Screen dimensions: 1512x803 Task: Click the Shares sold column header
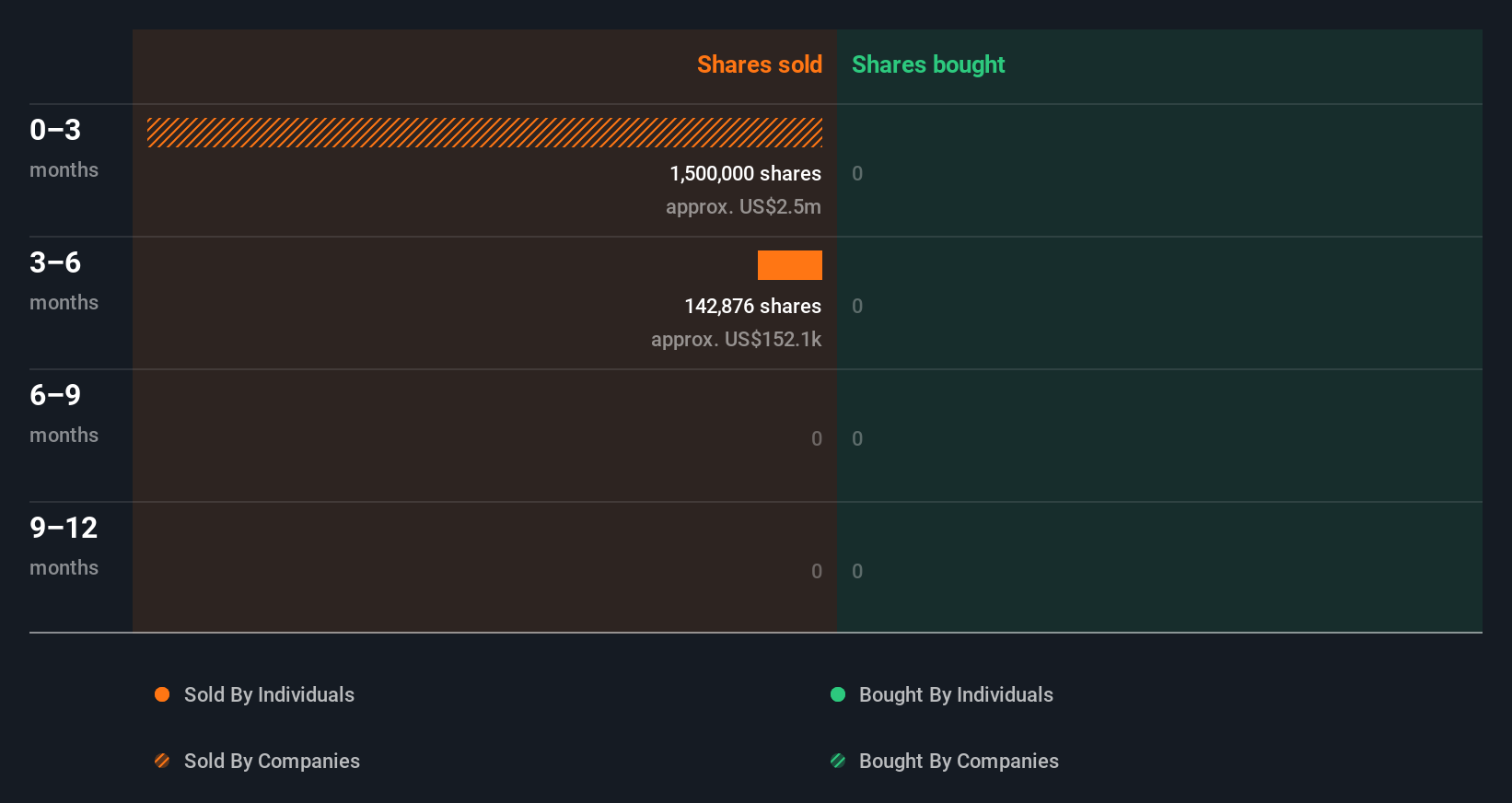tap(760, 64)
